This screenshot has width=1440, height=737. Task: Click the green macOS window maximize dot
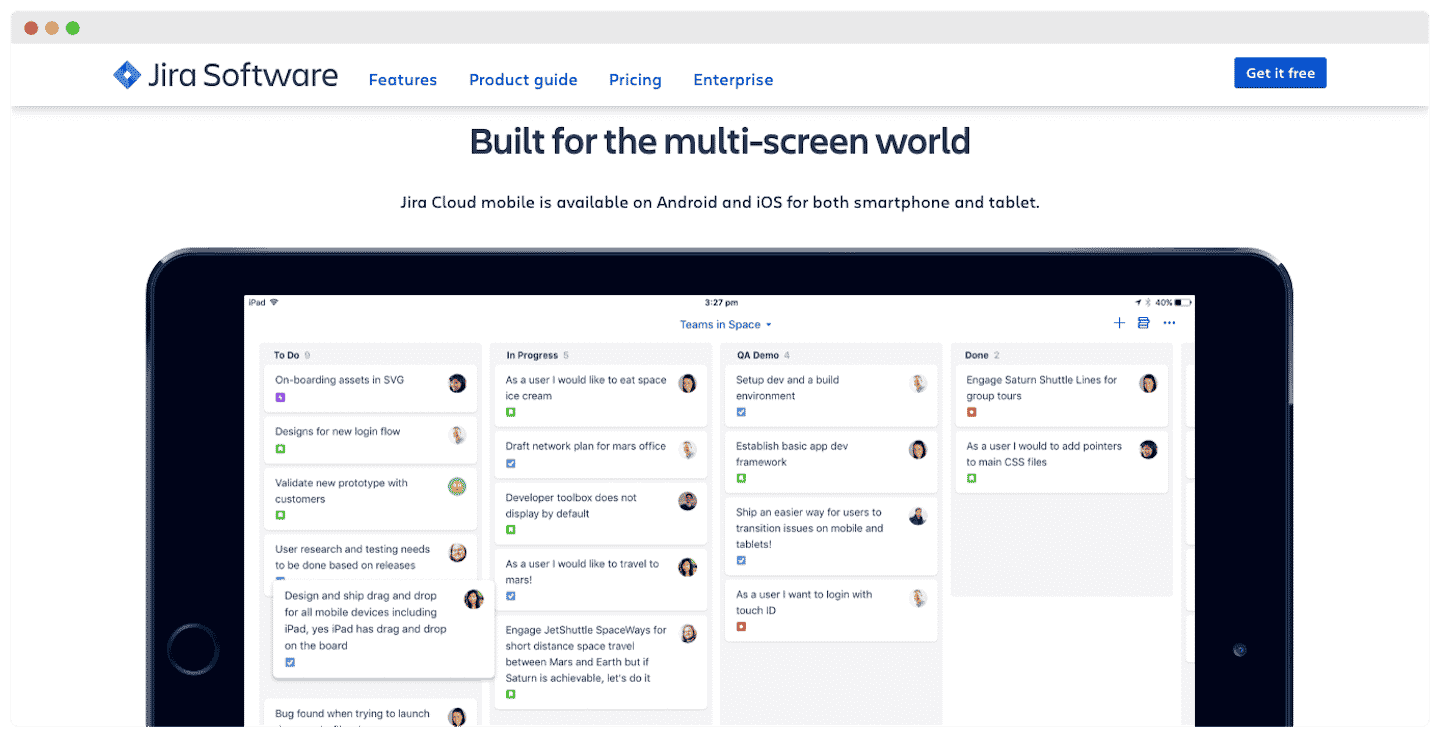(x=73, y=28)
